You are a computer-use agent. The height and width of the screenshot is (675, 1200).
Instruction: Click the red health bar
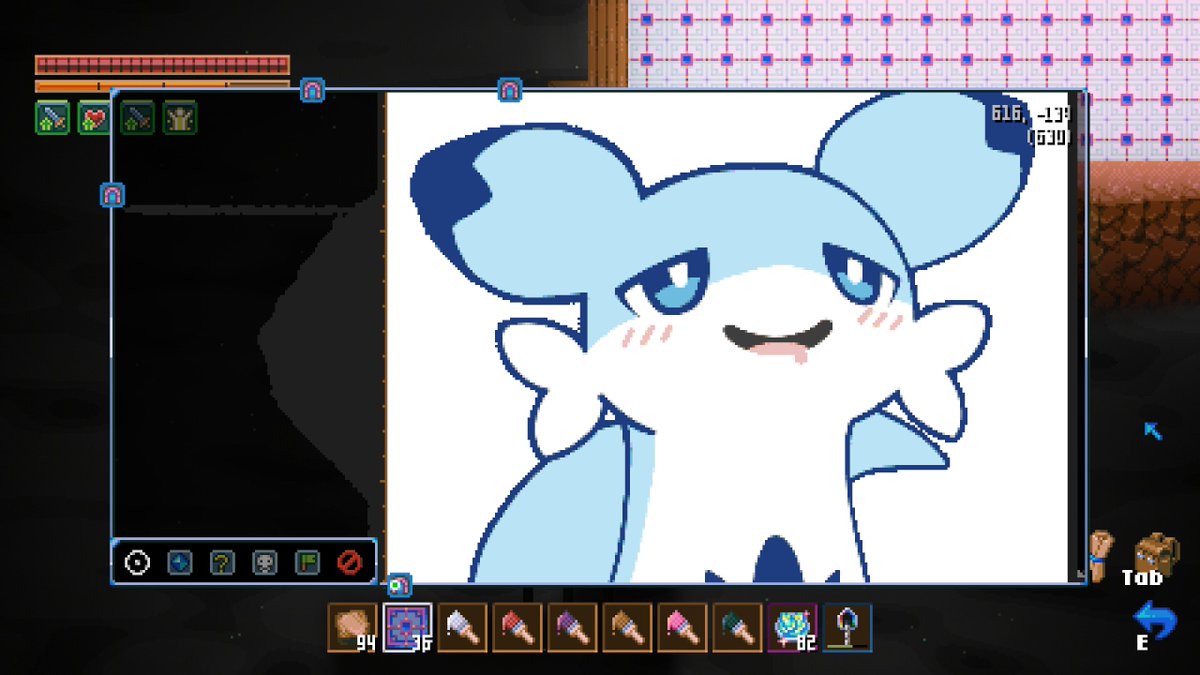pos(162,64)
